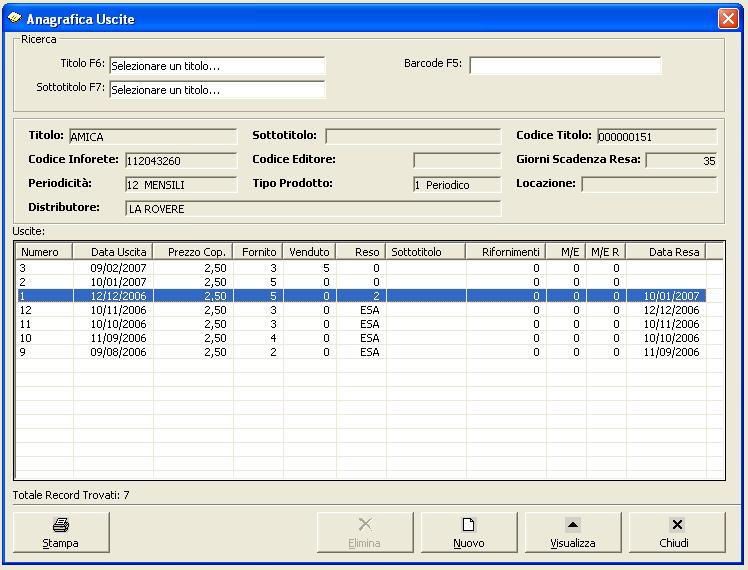
Task: Click the Distributore field LA ROVERE
Action: click(x=313, y=208)
